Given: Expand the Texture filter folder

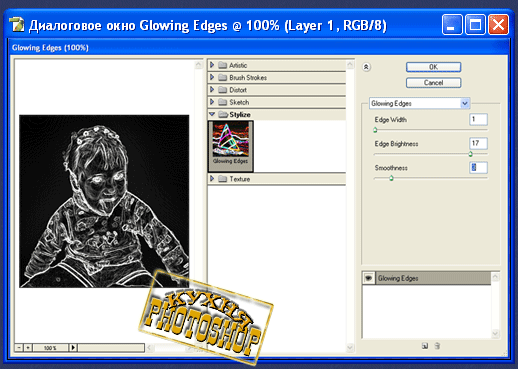Looking at the screenshot, I should click(212, 179).
